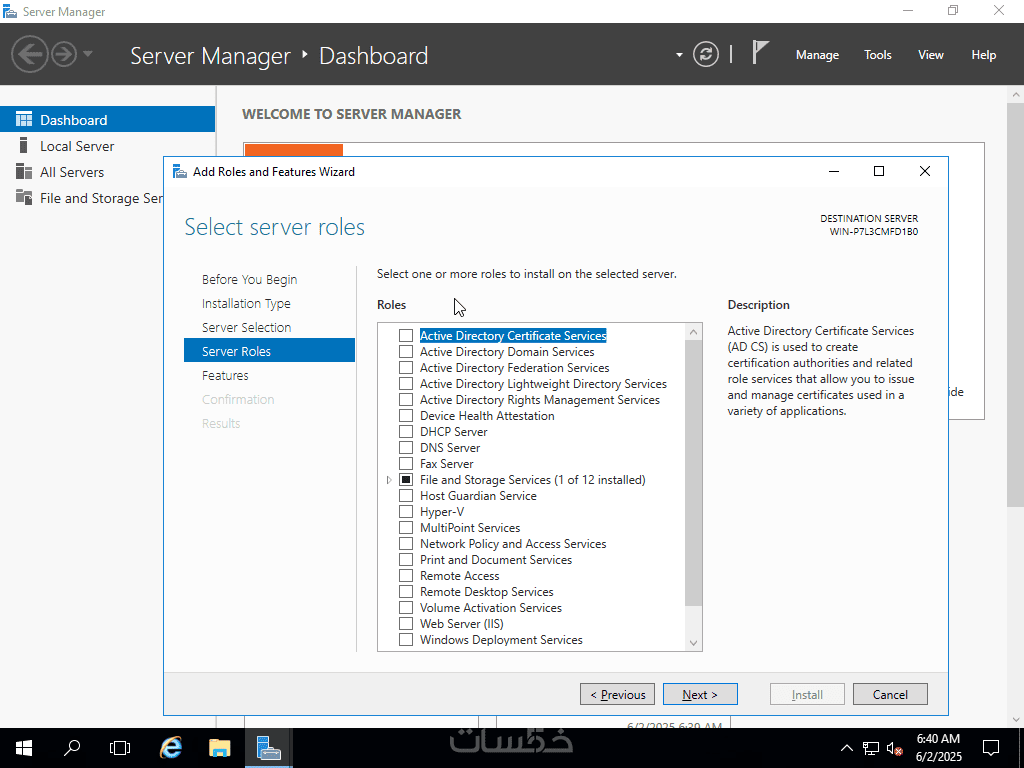Check Network Policy and Access Services
This screenshot has width=1024, height=768.
[406, 543]
